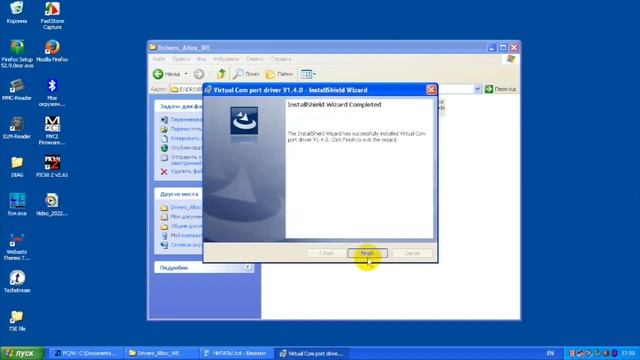This screenshot has width=640, height=360.
Task: Select Video_2022 file on desktop
Action: 52,205
